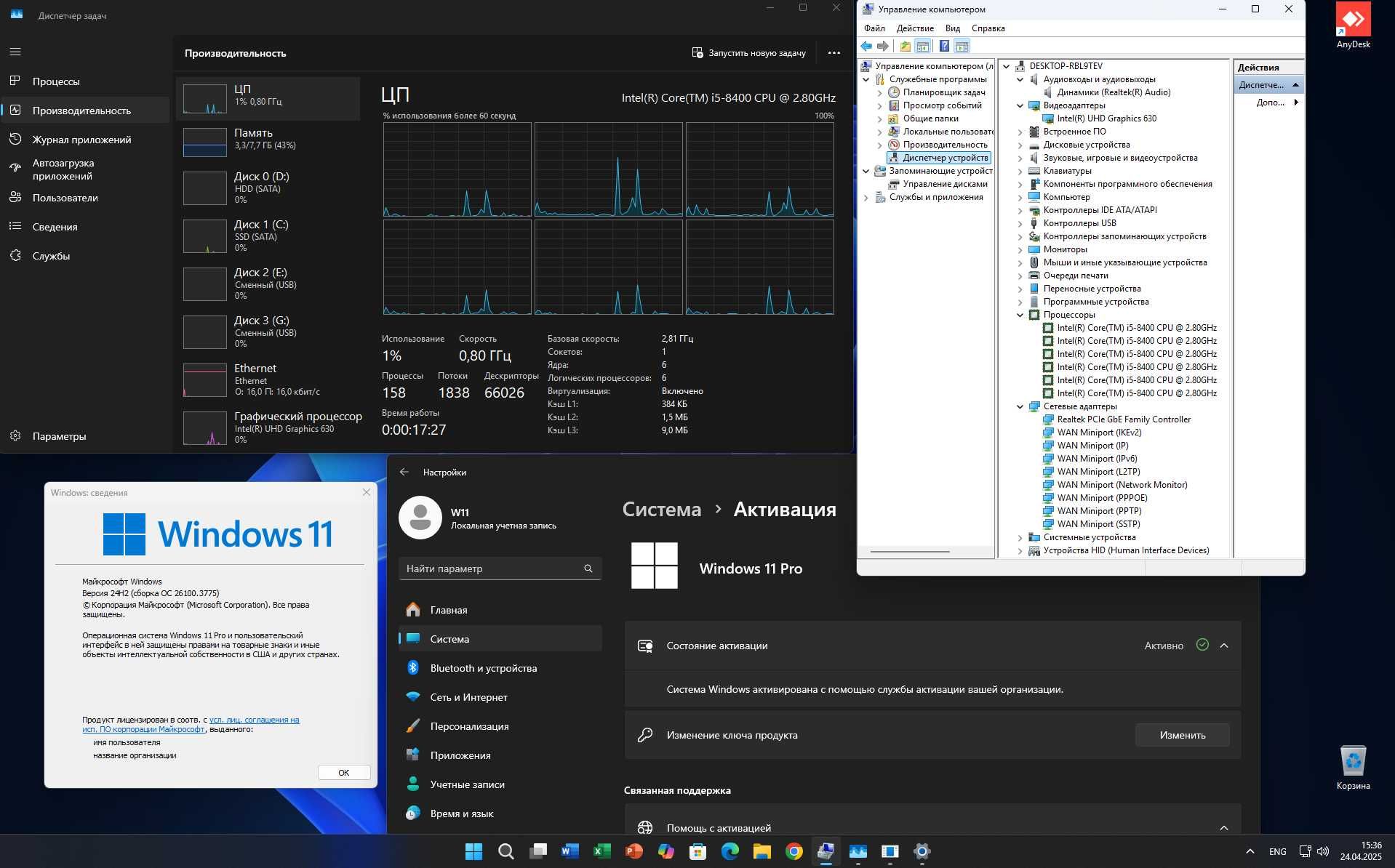Click the Help question-mark toolbar icon
The height and width of the screenshot is (868, 1395).
tap(944, 47)
